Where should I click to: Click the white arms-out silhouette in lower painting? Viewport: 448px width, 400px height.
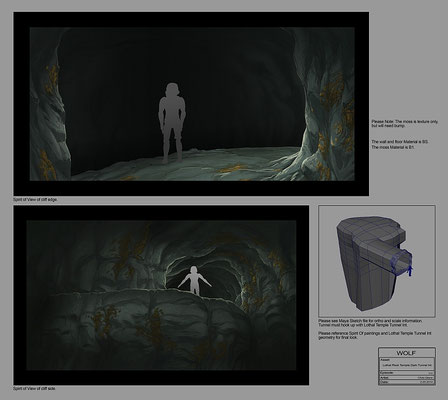pos(194,280)
